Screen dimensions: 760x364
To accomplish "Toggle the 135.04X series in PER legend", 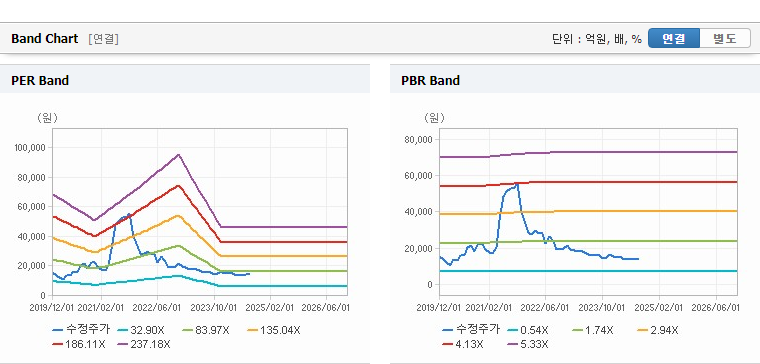I will coord(273,331).
